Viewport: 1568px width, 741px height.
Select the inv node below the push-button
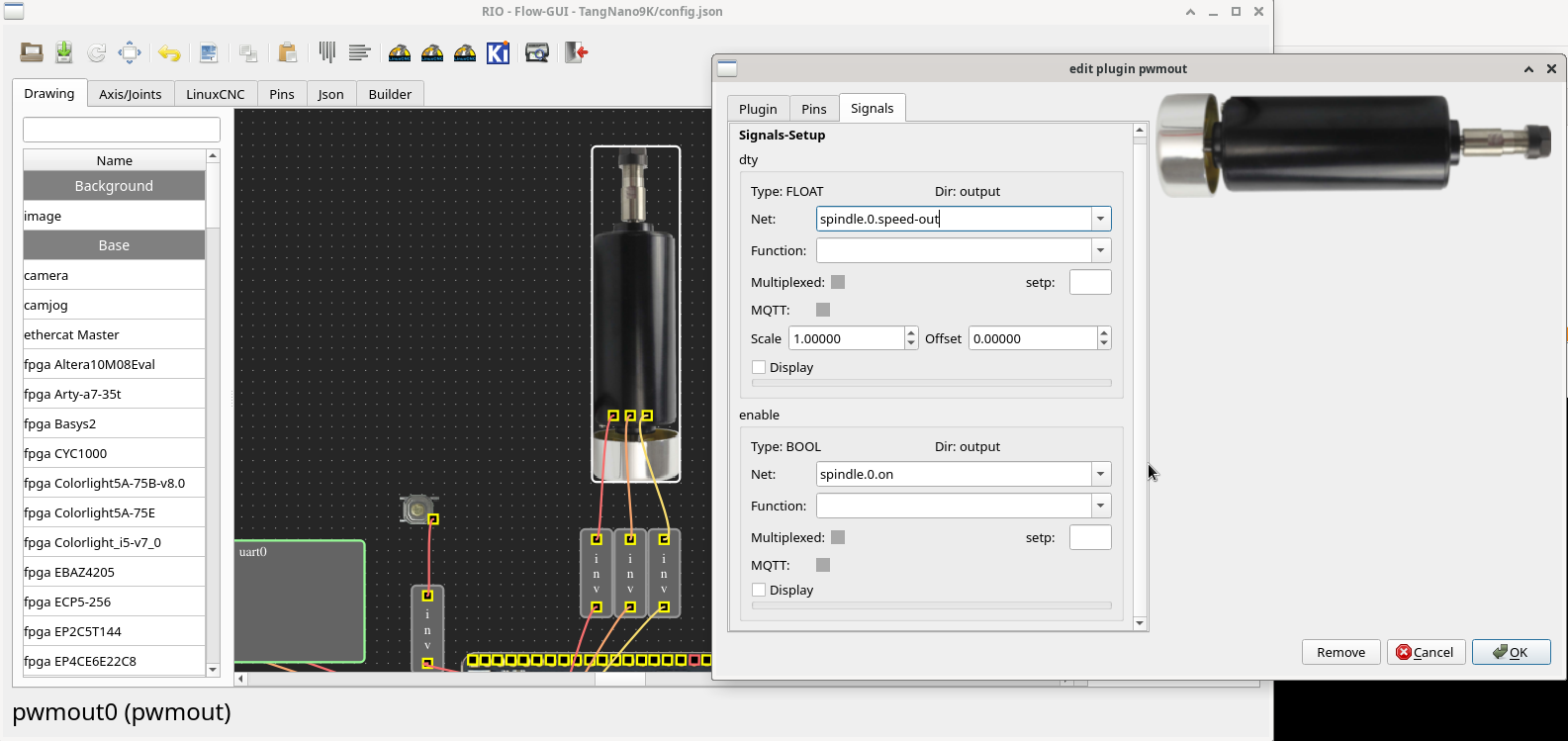click(x=427, y=629)
